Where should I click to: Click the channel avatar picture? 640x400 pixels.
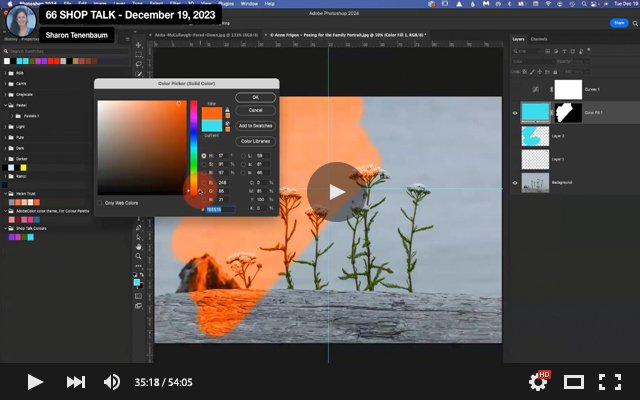click(x=21, y=21)
